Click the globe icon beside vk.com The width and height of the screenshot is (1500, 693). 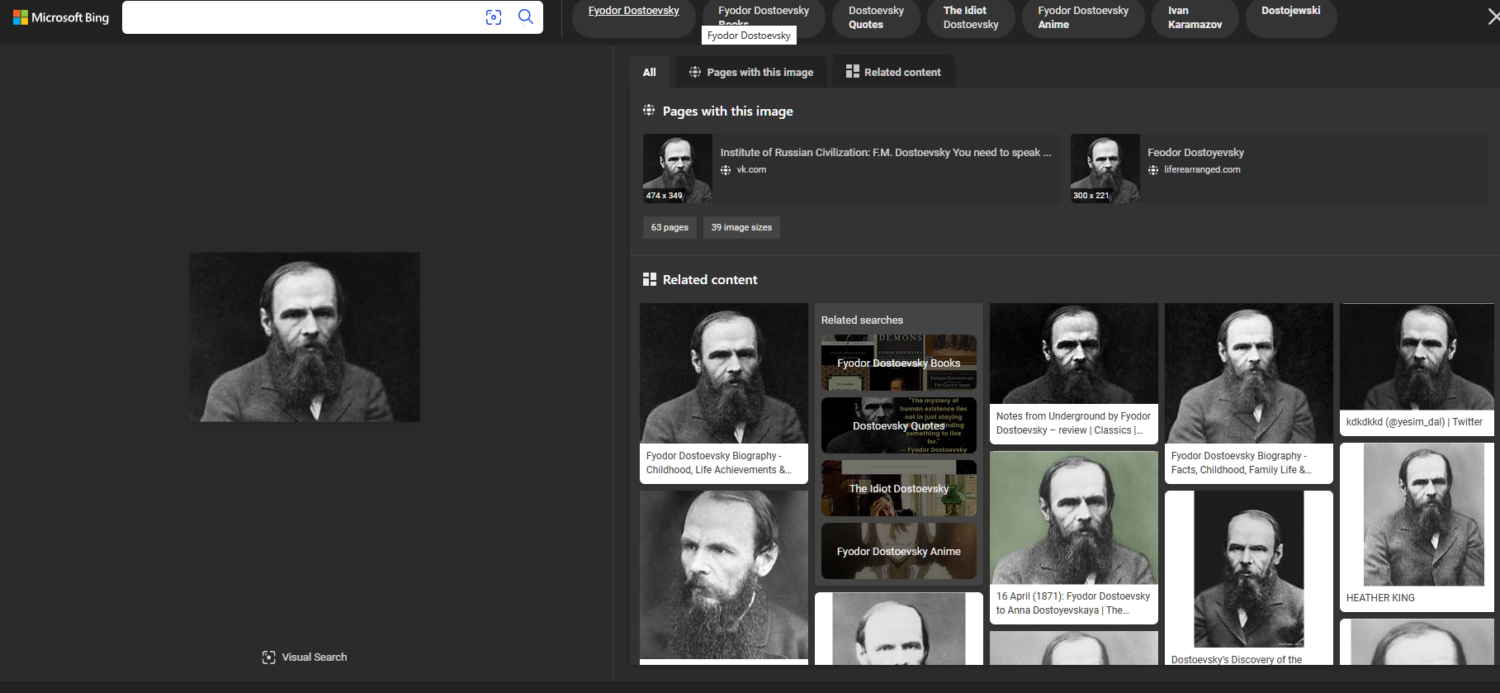(727, 170)
